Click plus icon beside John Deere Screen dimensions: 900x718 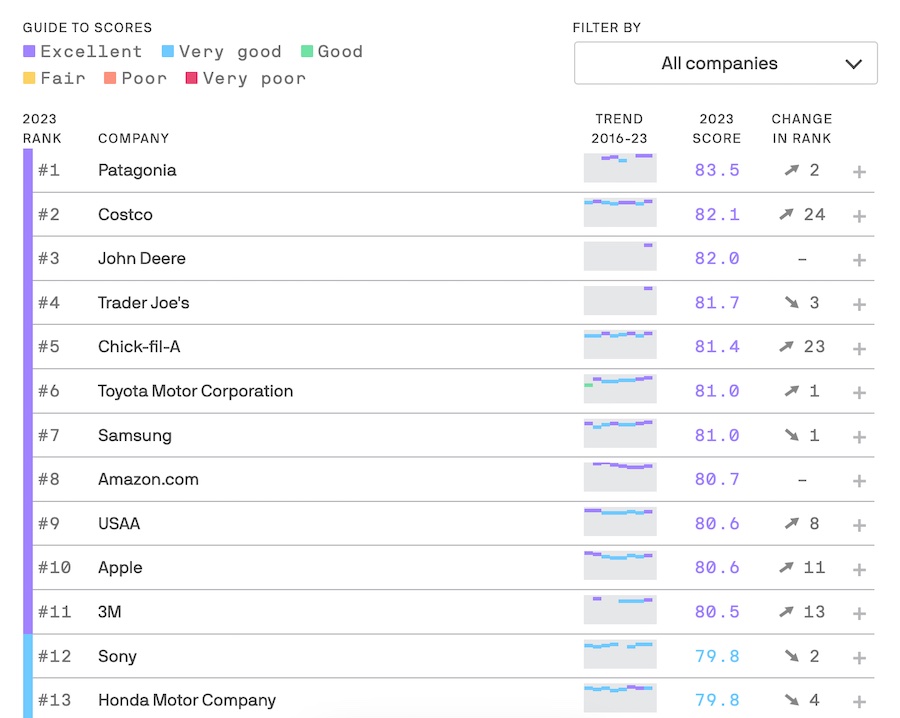coord(858,260)
